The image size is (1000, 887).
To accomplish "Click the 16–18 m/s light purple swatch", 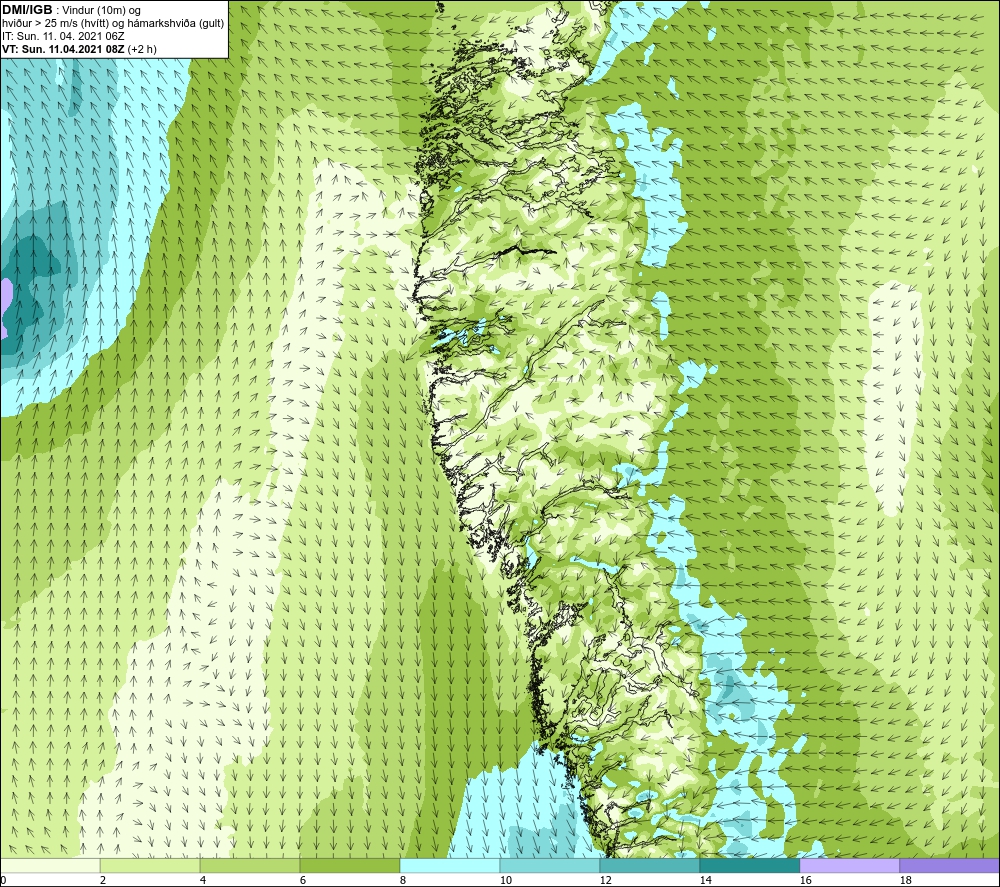I will [x=849, y=865].
